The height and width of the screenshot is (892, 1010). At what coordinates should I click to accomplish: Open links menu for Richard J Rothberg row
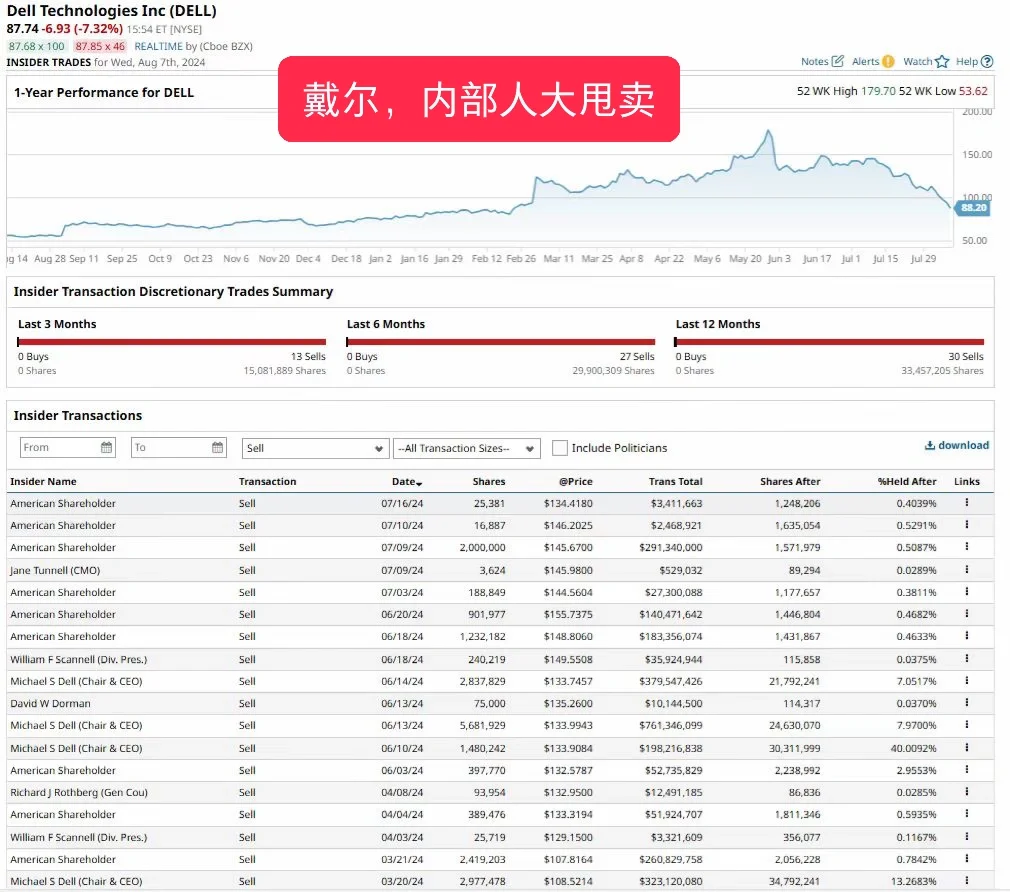pos(967,792)
